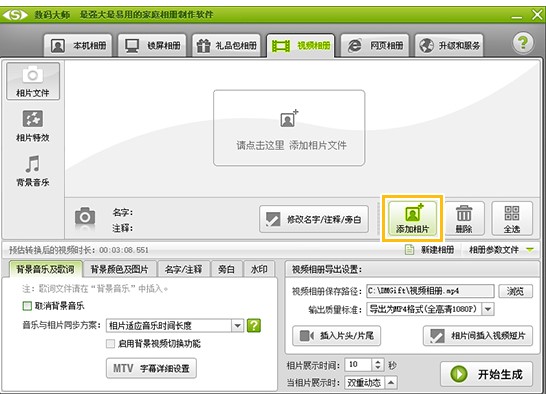Screen dimensions: 546x394
Task: Select the 水印 settings tab
Action: pos(259,269)
